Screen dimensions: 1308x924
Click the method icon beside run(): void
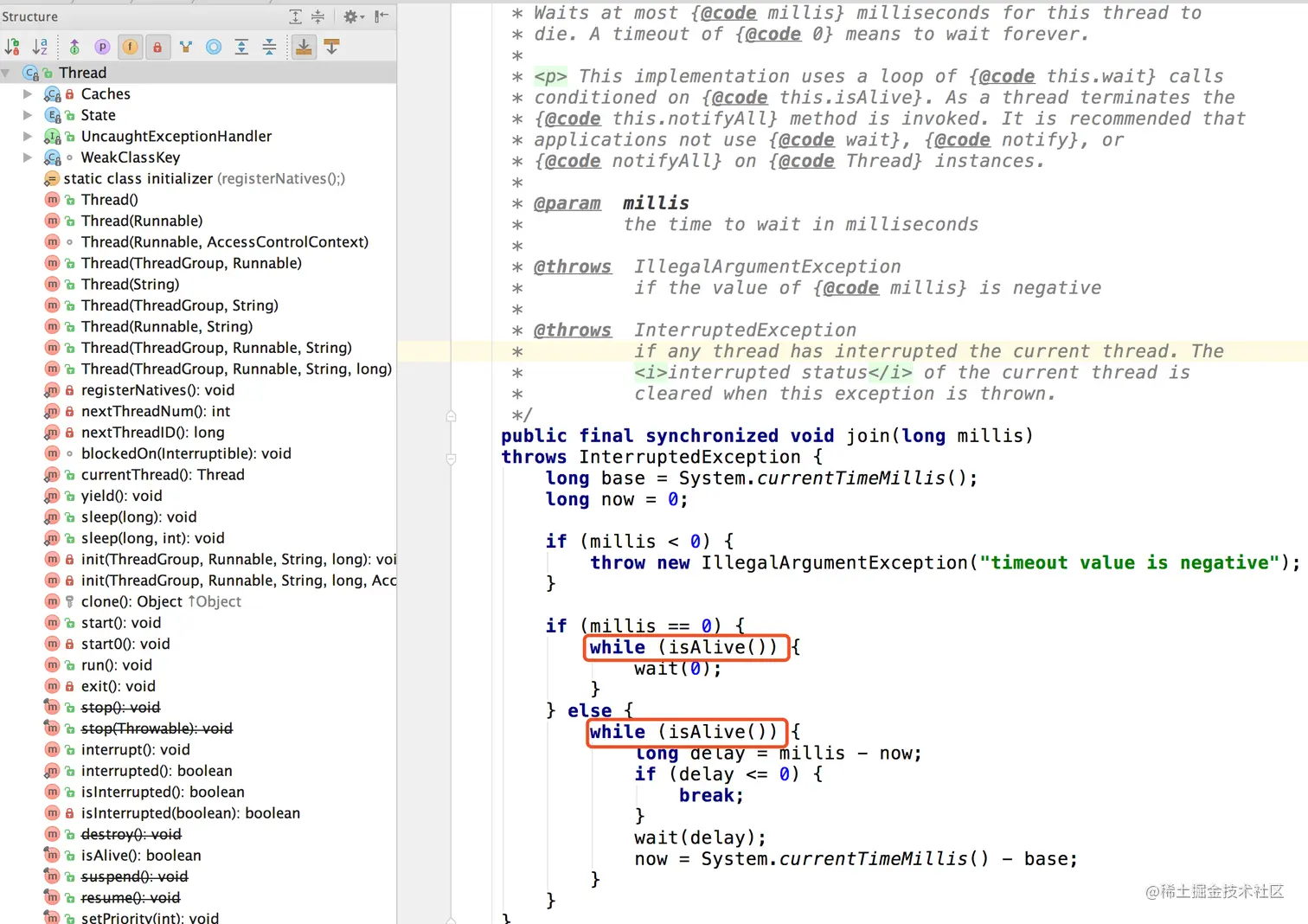tap(52, 665)
